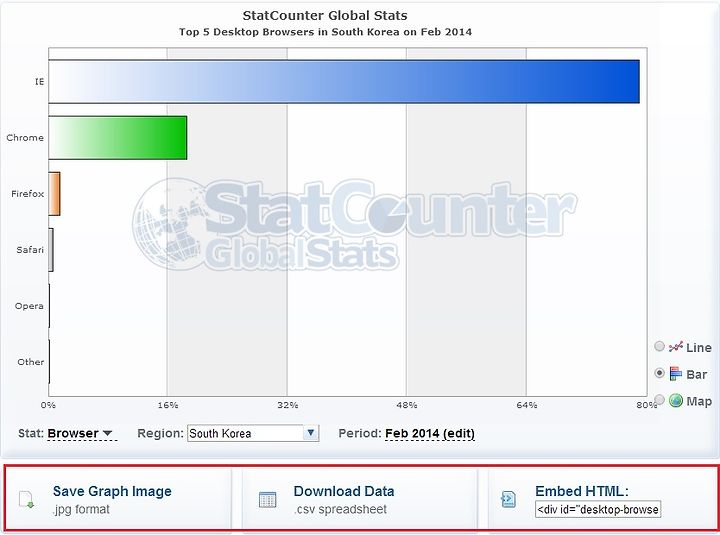The image size is (720, 535).
Task: Edit the period Feb 2014
Action: [x=430, y=434]
